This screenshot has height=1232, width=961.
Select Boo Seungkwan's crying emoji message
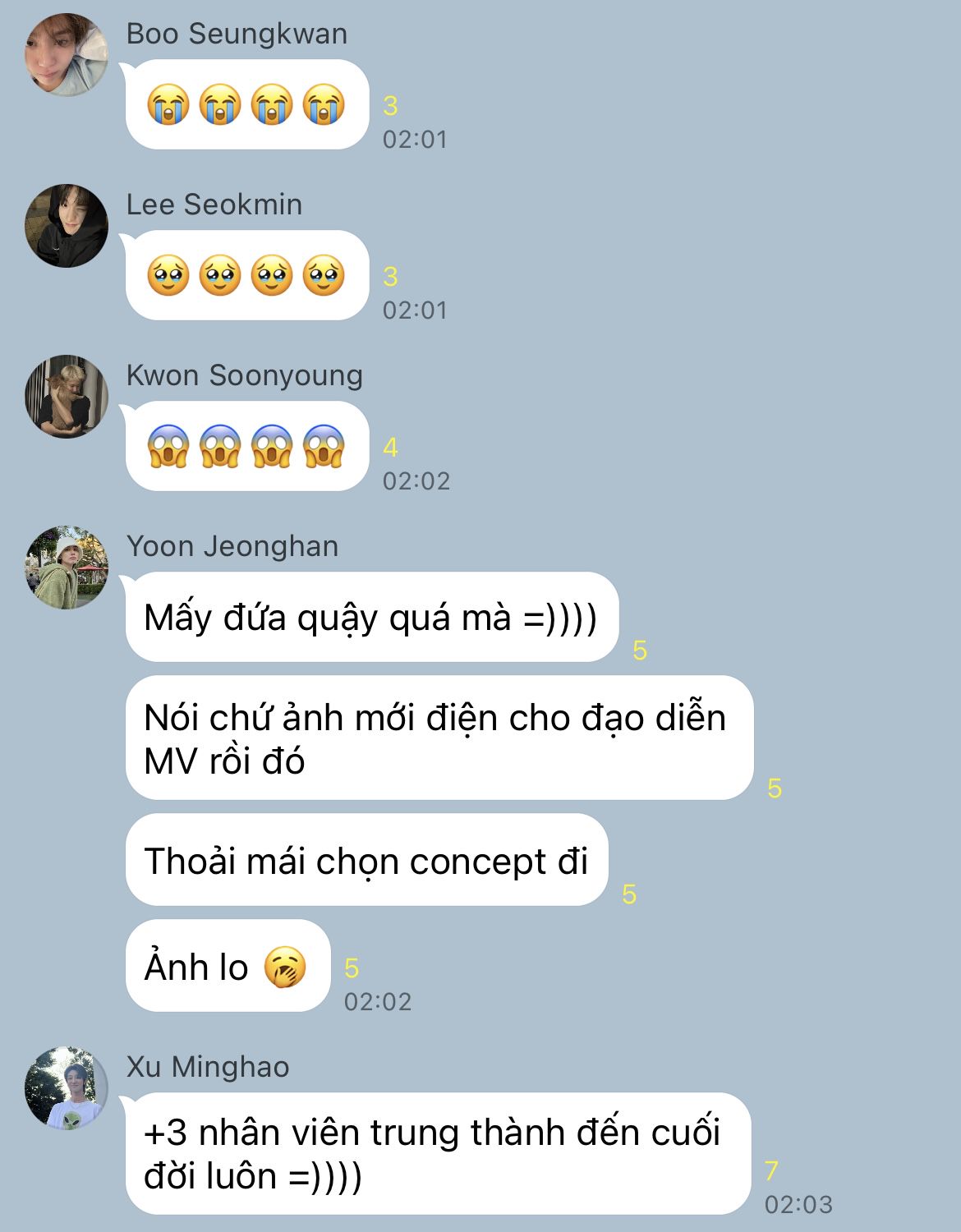coord(246,104)
